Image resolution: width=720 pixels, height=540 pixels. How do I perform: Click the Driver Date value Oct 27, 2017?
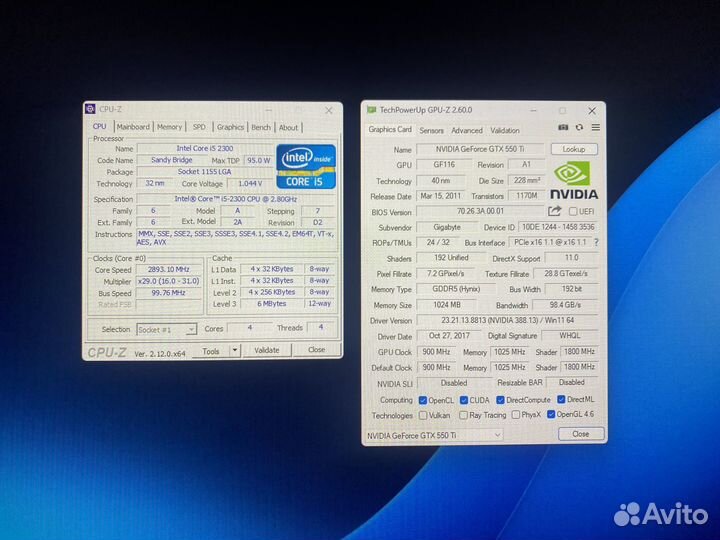[449, 336]
